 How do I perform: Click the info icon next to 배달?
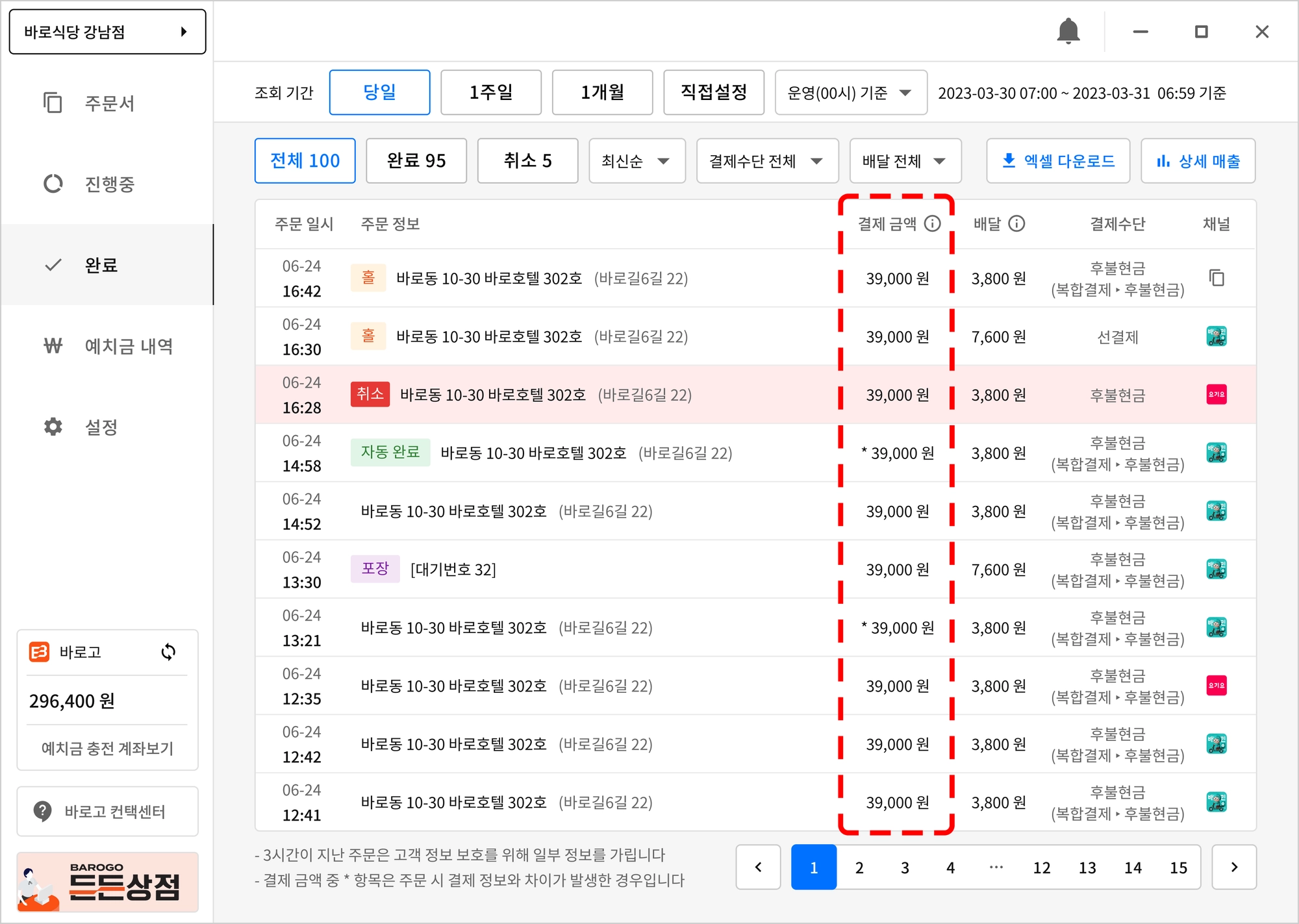pyautogui.click(x=1016, y=224)
